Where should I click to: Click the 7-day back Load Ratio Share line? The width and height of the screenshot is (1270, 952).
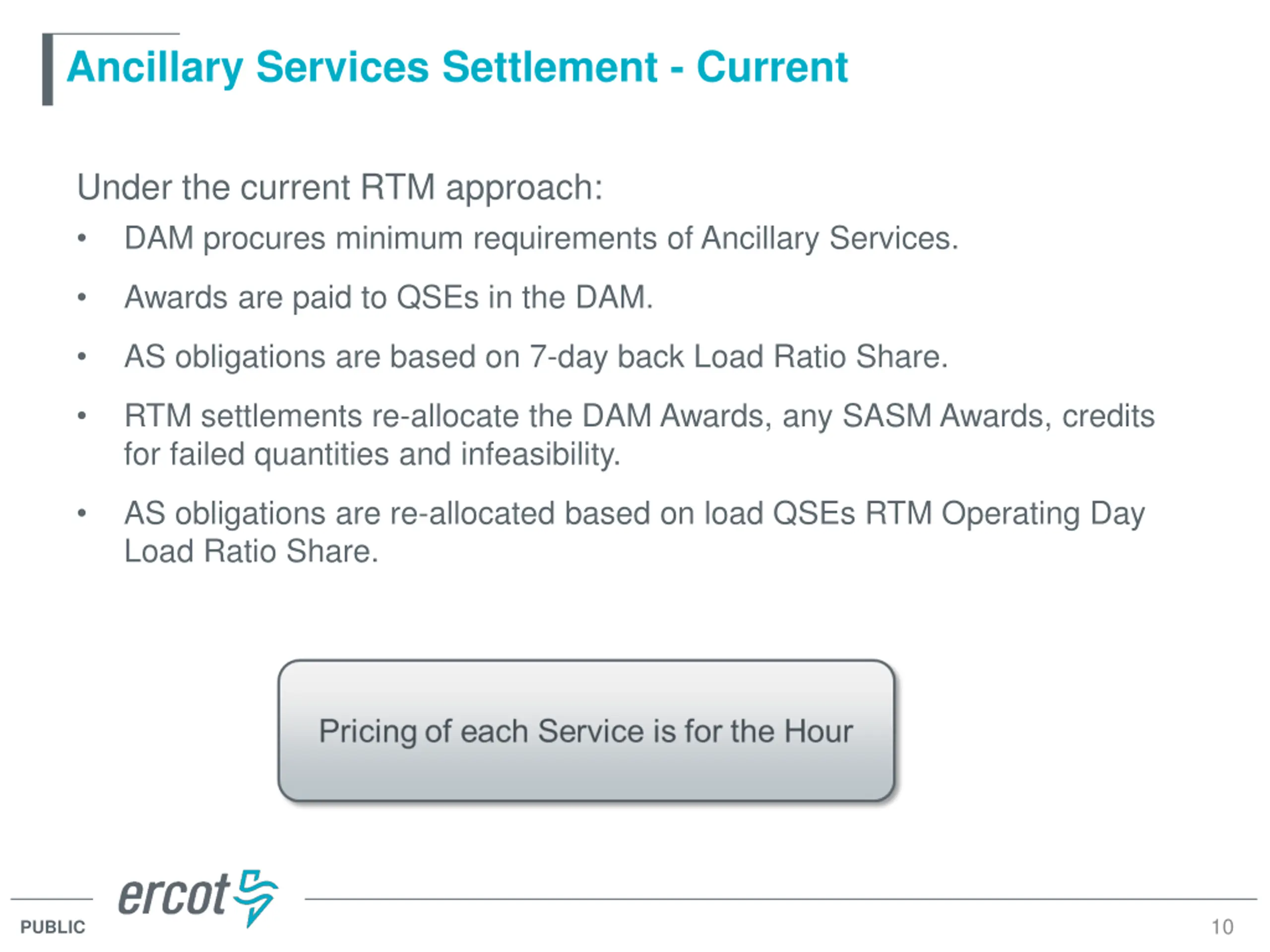point(536,357)
